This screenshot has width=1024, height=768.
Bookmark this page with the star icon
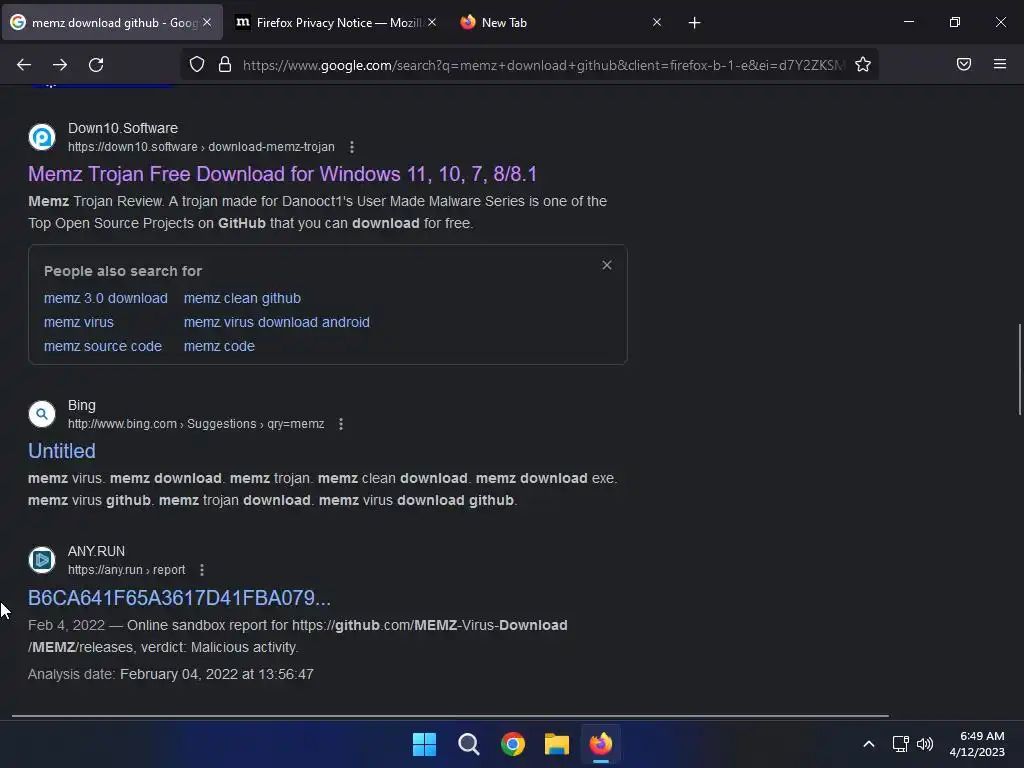point(863,64)
